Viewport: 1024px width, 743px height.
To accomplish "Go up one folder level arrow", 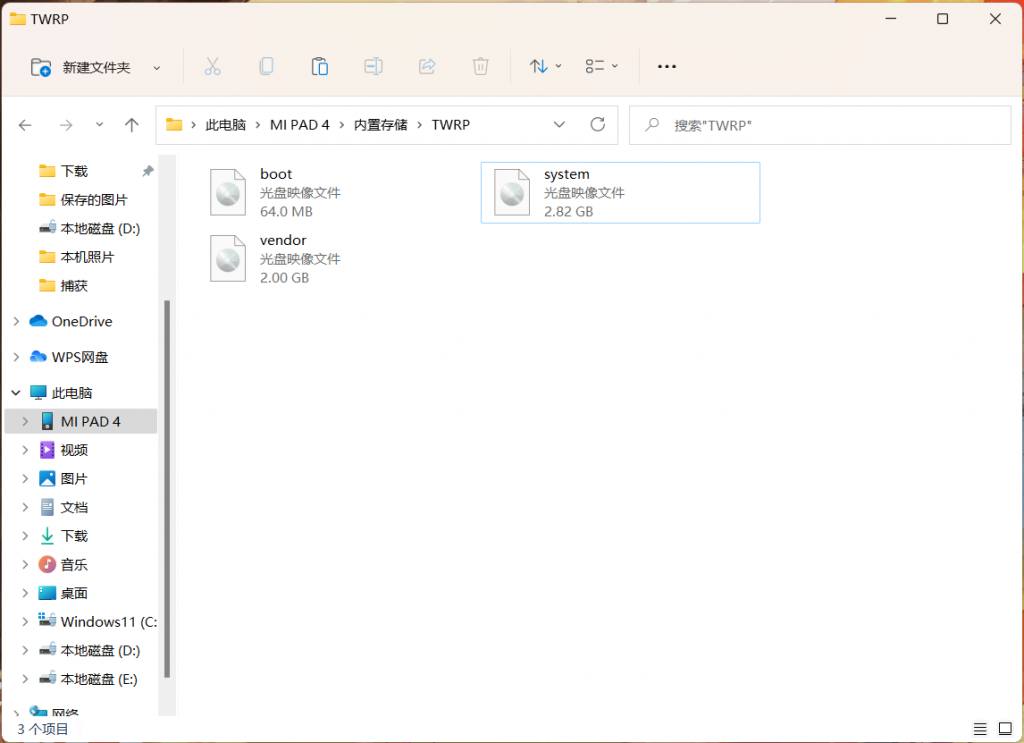I will point(131,125).
